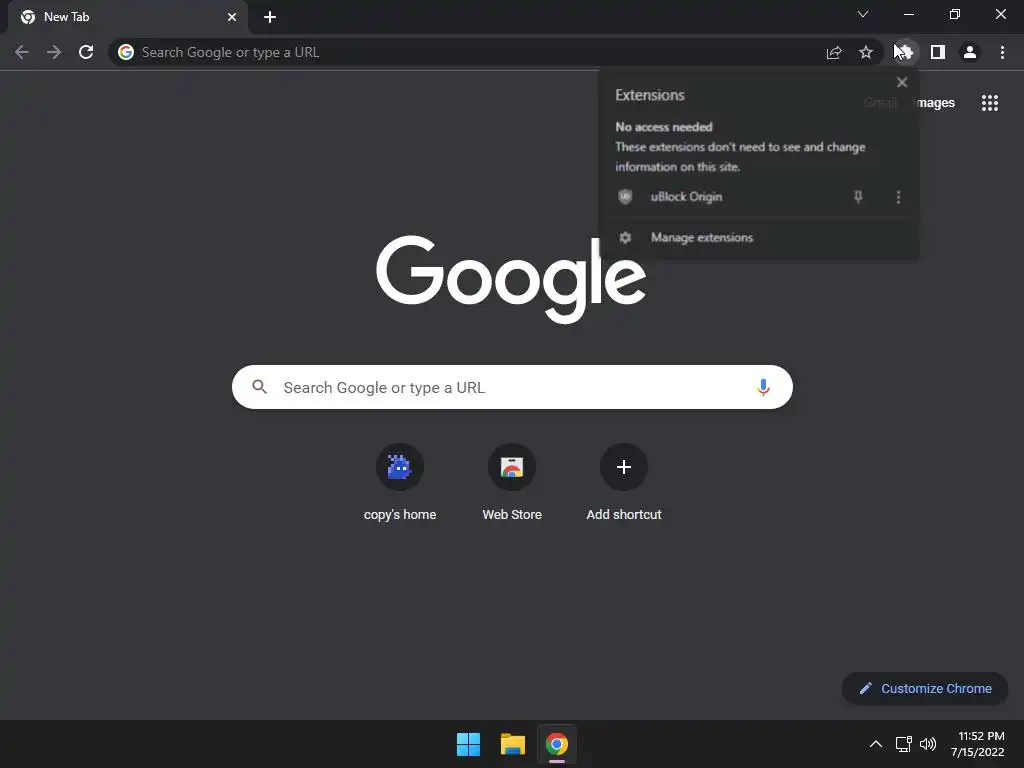Toggle the Extensions puzzle icon
The height and width of the screenshot is (768, 1024).
pos(904,52)
